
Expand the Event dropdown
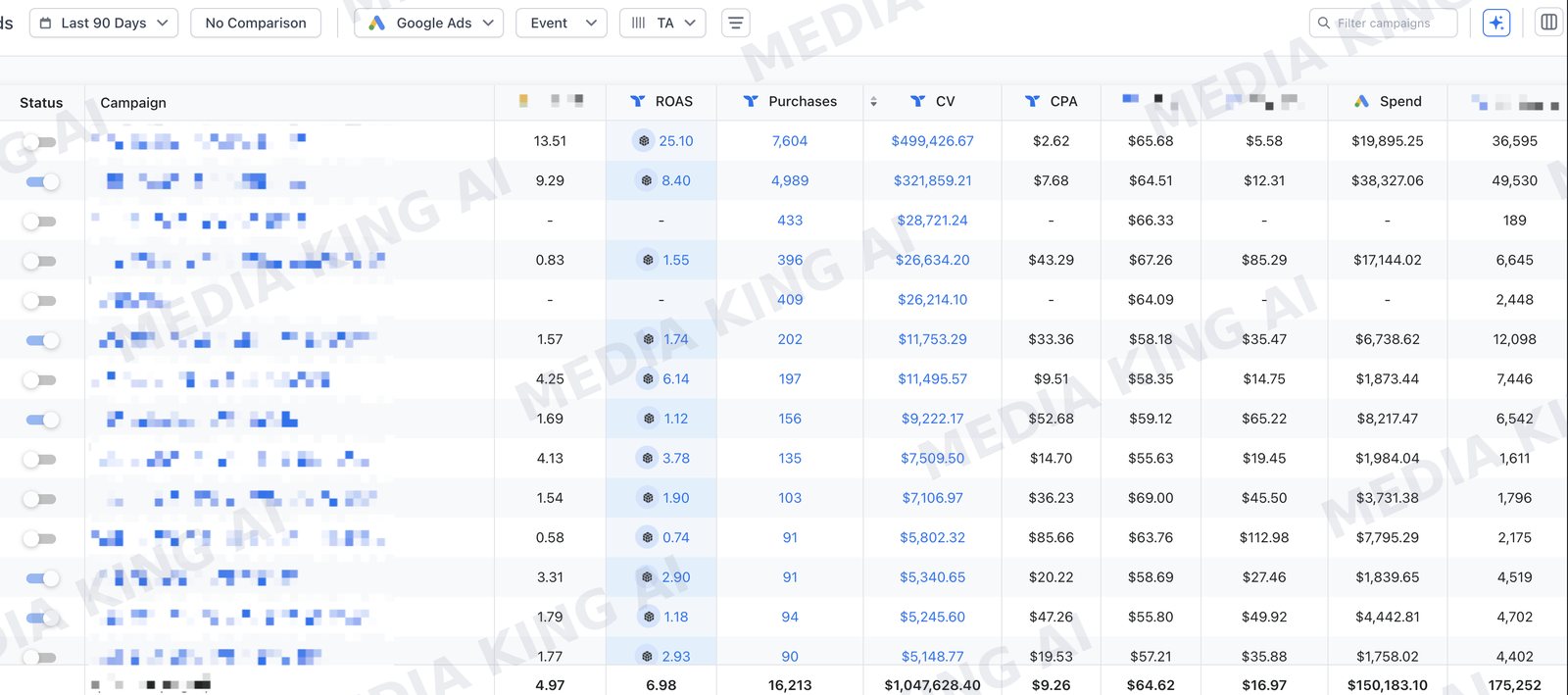click(562, 23)
